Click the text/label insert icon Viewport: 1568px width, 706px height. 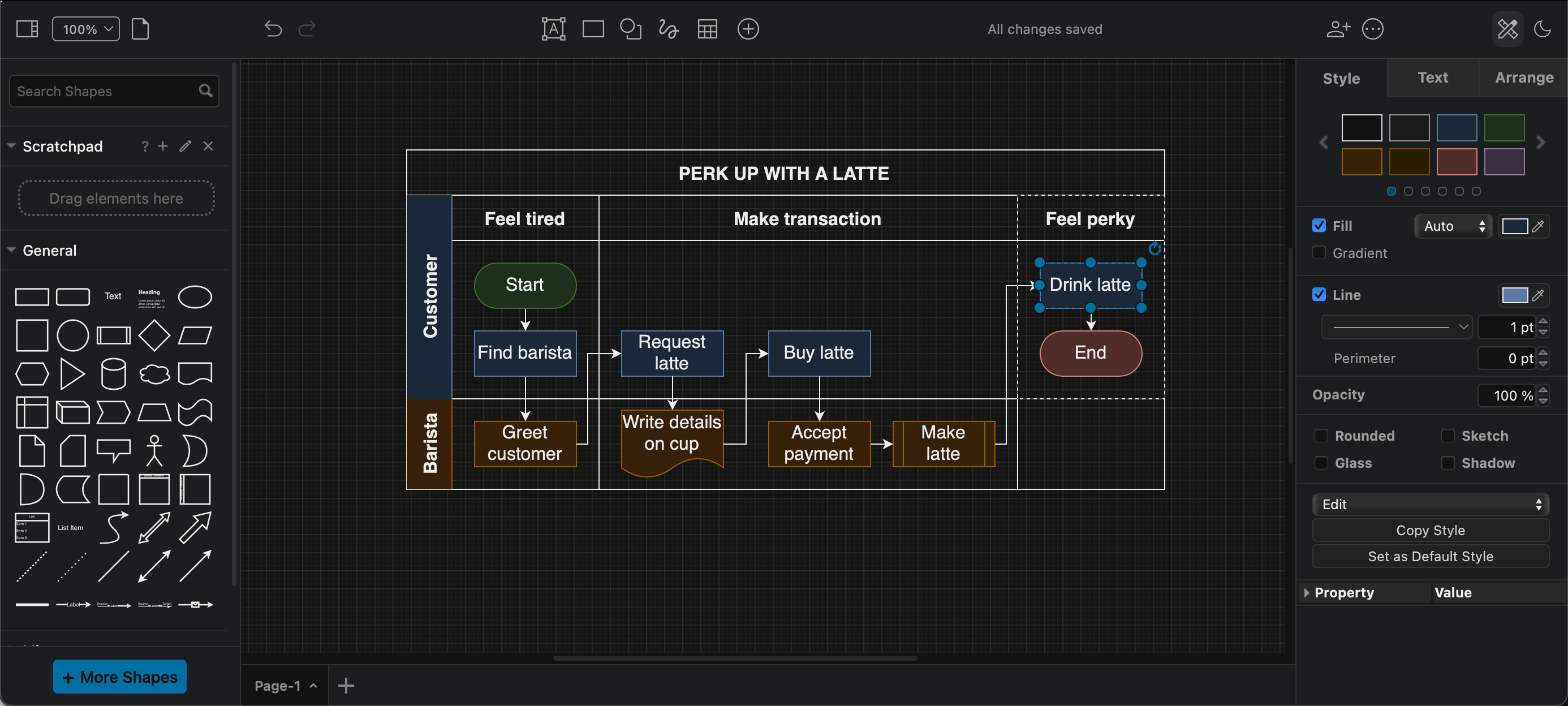point(554,28)
